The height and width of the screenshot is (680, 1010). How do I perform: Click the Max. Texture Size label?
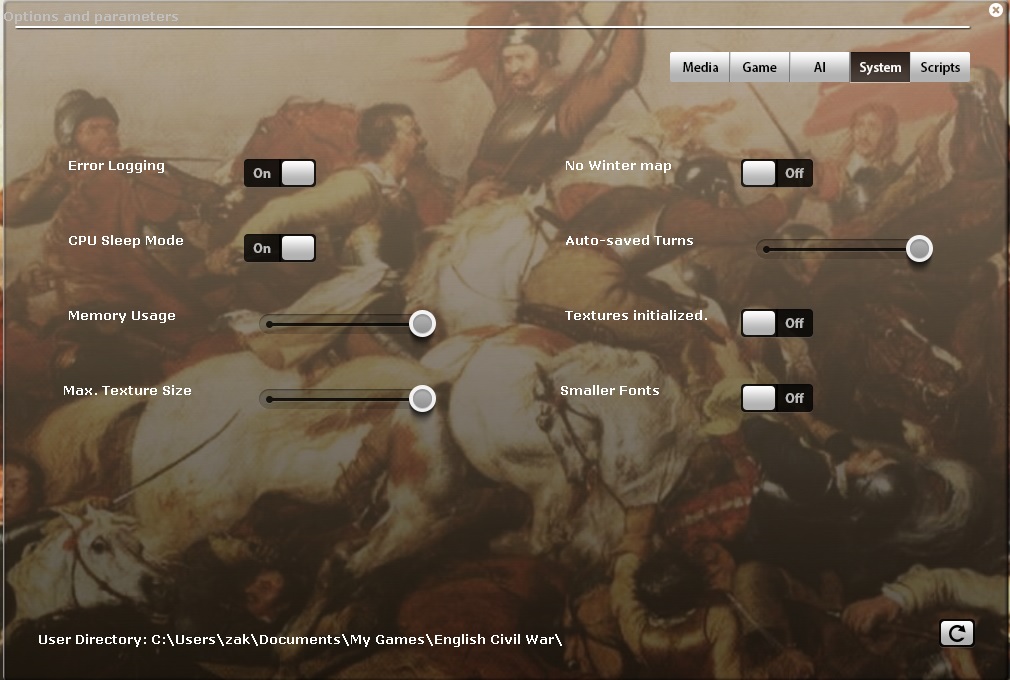click(x=128, y=391)
